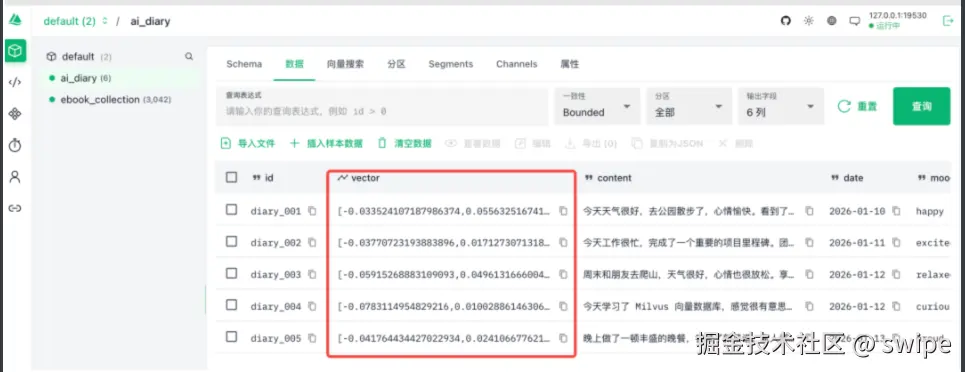Click the happy mood cell
This screenshot has width=965, height=372.
pyautogui.click(x=929, y=211)
